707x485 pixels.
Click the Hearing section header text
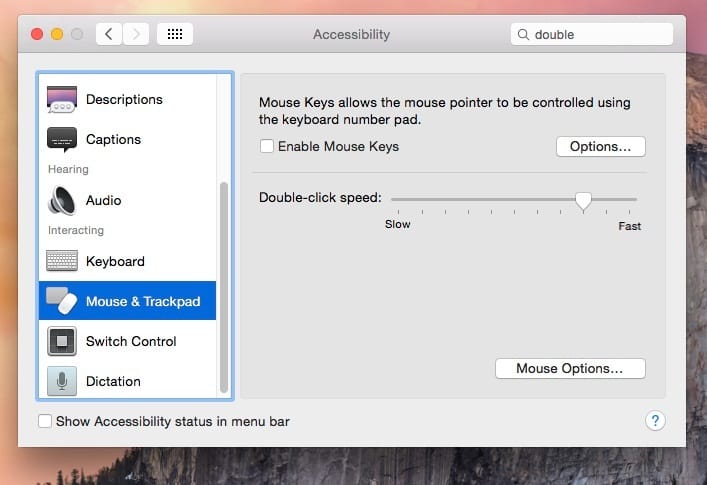(x=68, y=169)
